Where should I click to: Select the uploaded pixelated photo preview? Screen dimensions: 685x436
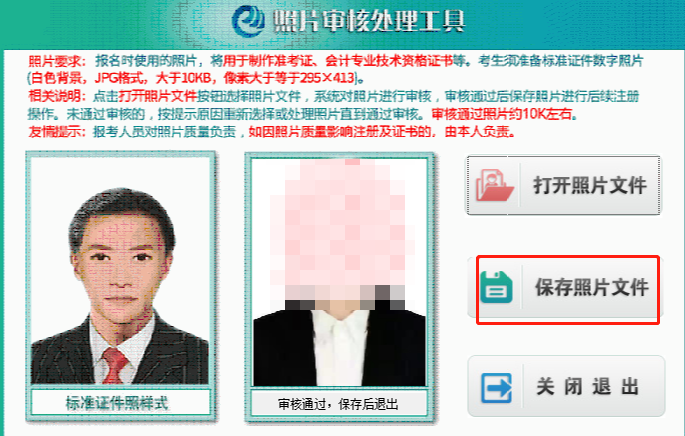[340, 272]
